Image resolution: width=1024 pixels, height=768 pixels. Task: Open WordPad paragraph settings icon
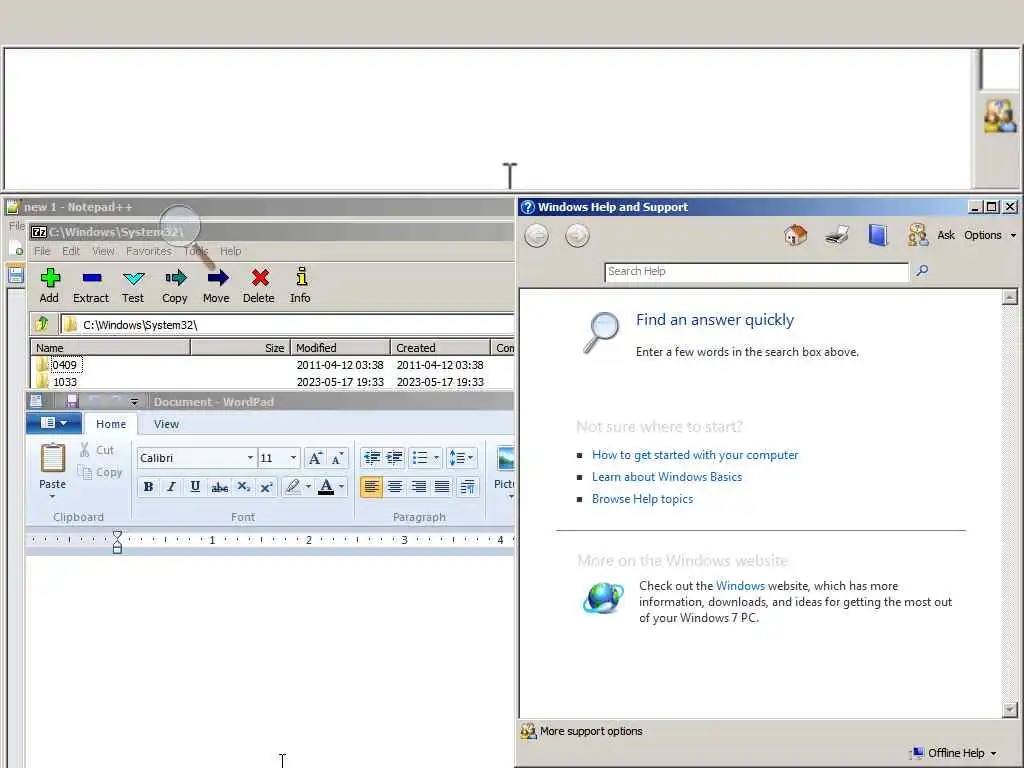pyautogui.click(x=468, y=487)
